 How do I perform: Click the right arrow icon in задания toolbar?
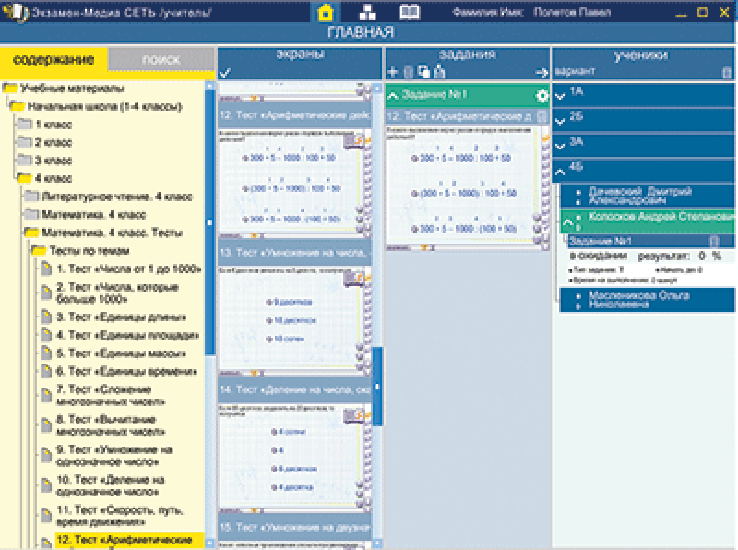[542, 73]
